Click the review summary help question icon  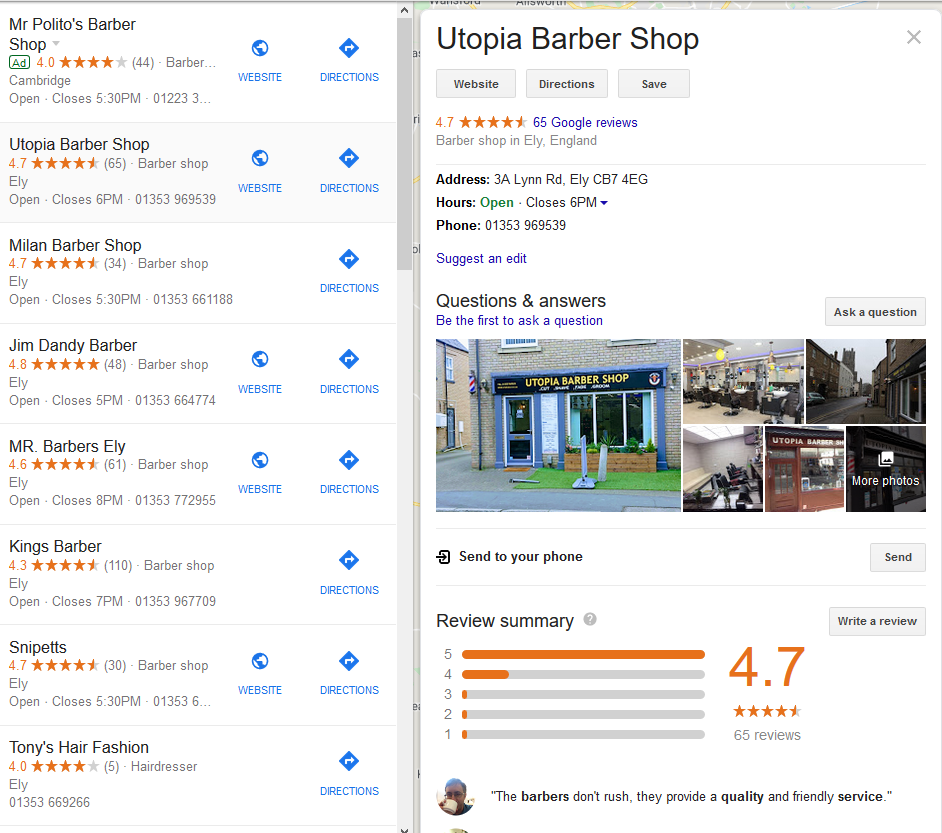pos(590,619)
